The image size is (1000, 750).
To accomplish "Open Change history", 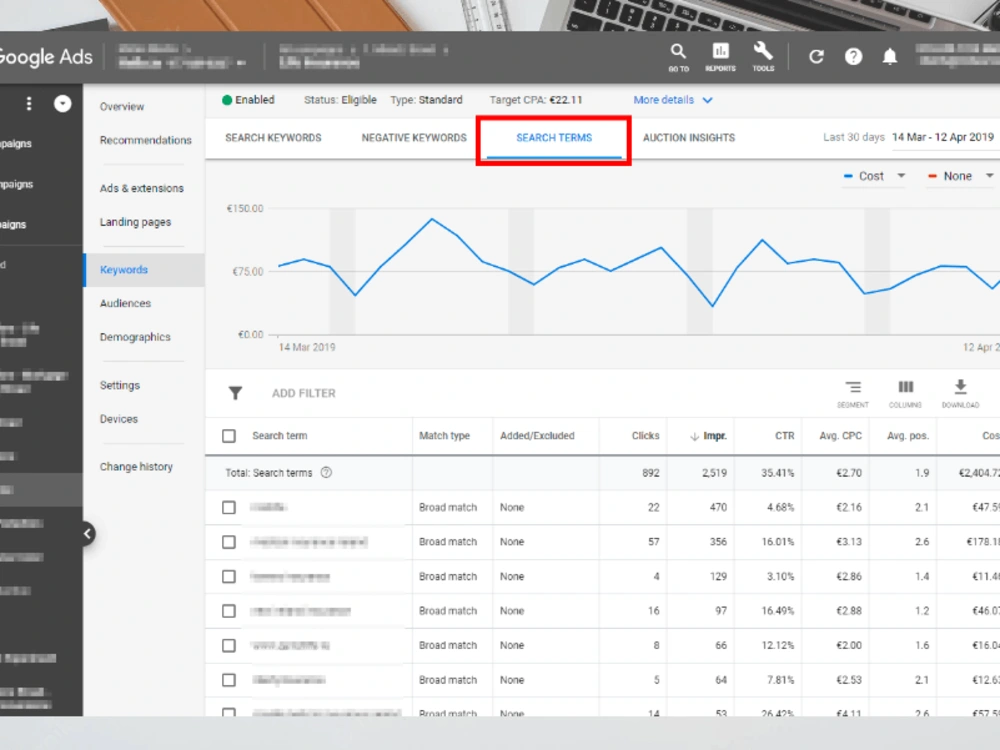I will pyautogui.click(x=136, y=467).
